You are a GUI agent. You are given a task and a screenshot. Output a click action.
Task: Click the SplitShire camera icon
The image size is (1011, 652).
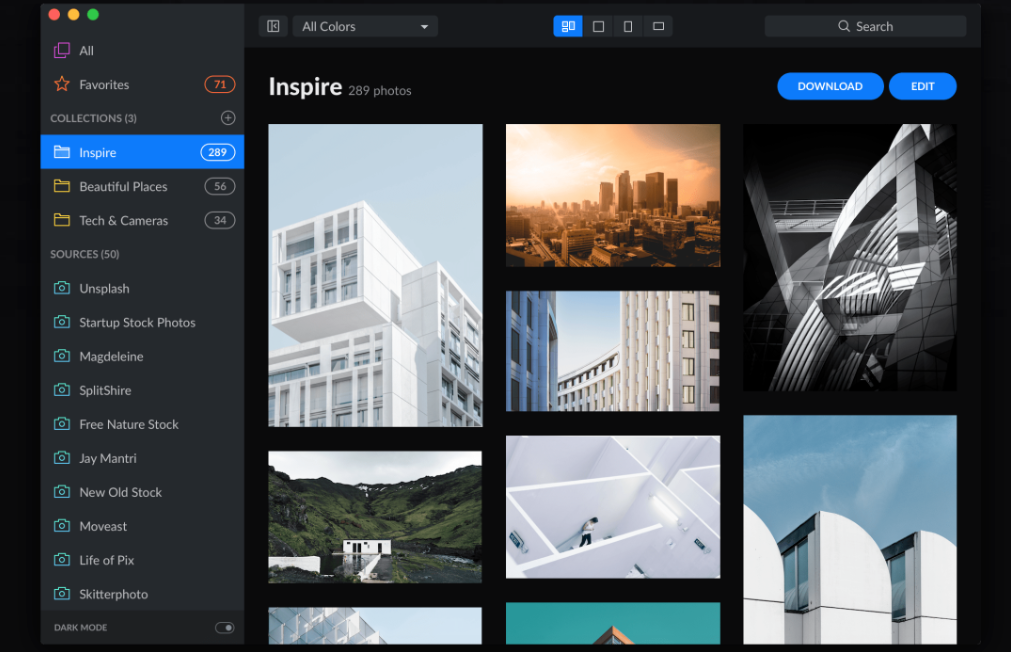(62, 390)
